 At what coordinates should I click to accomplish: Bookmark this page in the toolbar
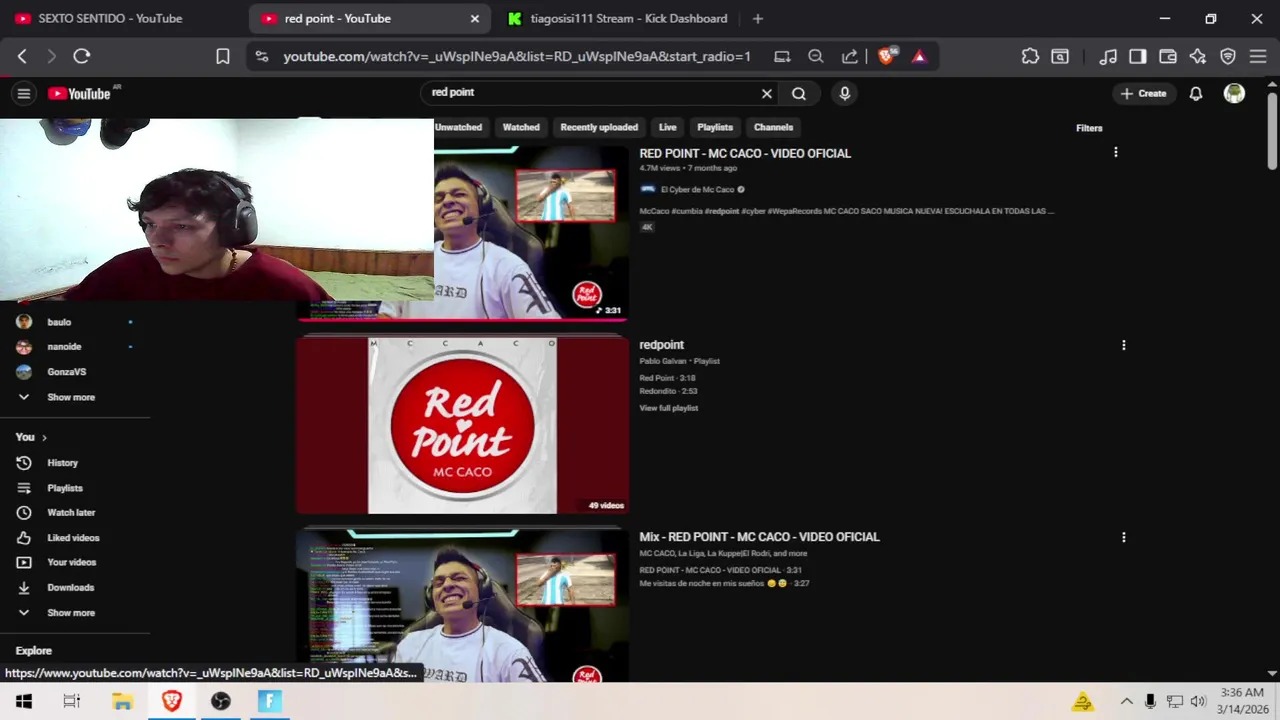pyautogui.click(x=223, y=56)
